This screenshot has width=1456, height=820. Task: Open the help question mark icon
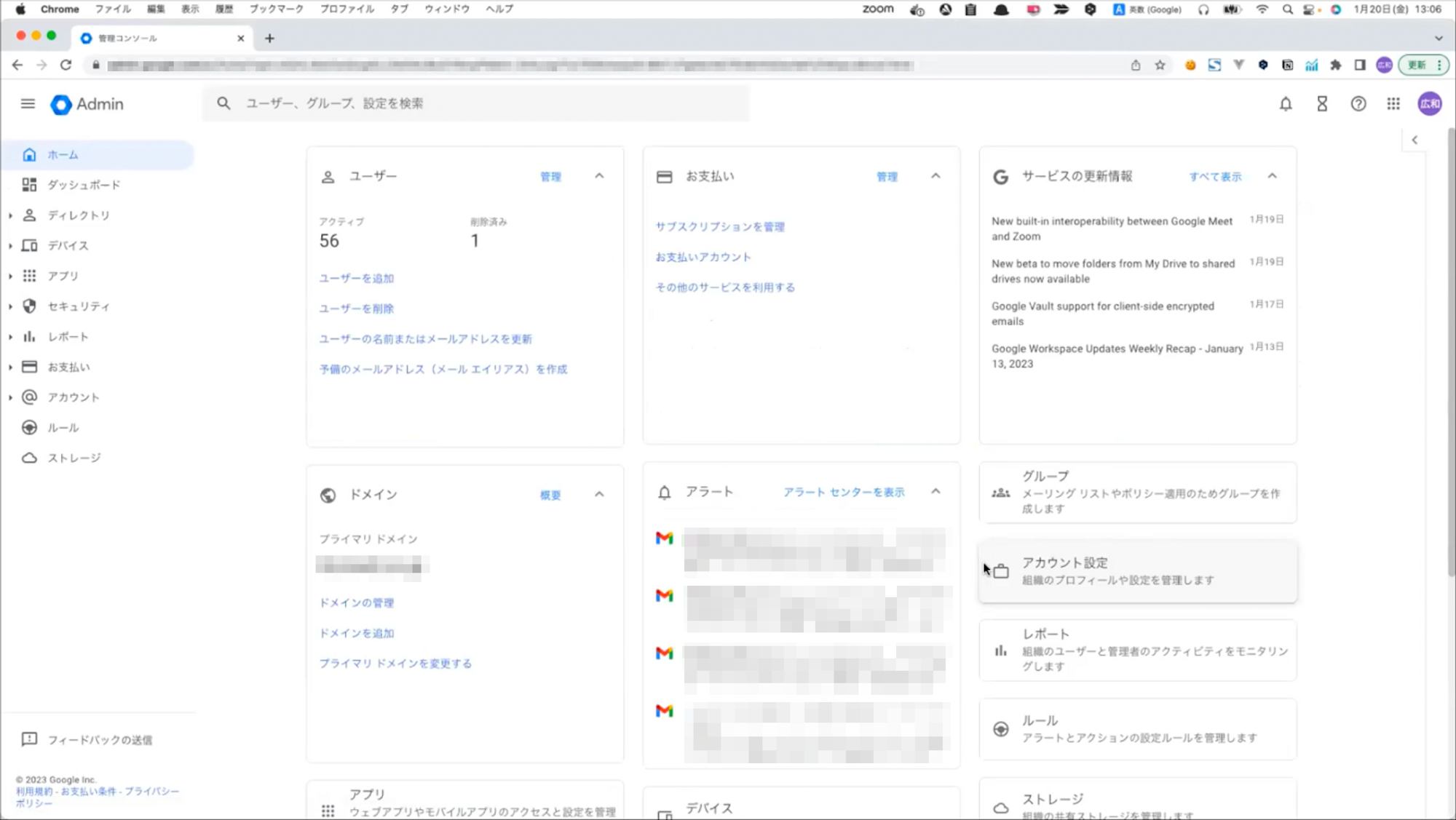[1358, 104]
